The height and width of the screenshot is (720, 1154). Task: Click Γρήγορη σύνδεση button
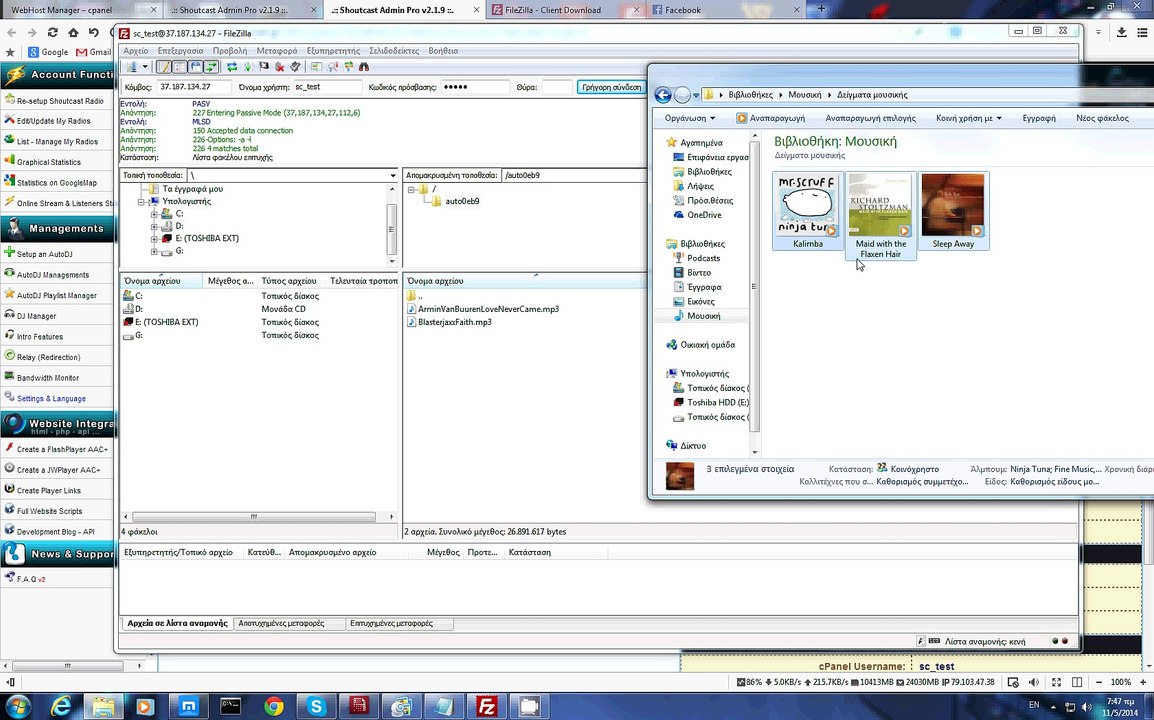[x=611, y=87]
